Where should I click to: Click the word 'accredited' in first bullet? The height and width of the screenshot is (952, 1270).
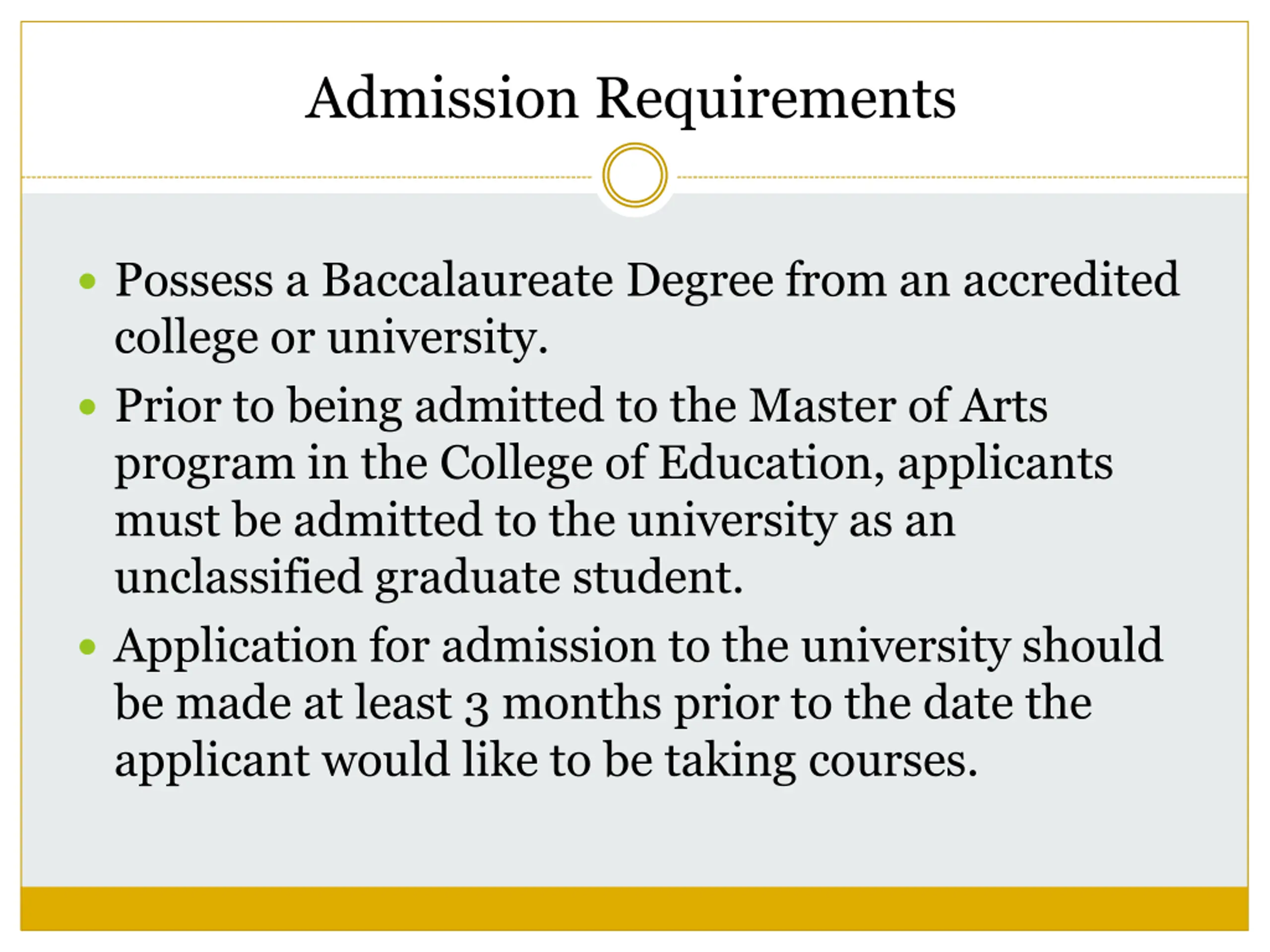pos(1071,280)
